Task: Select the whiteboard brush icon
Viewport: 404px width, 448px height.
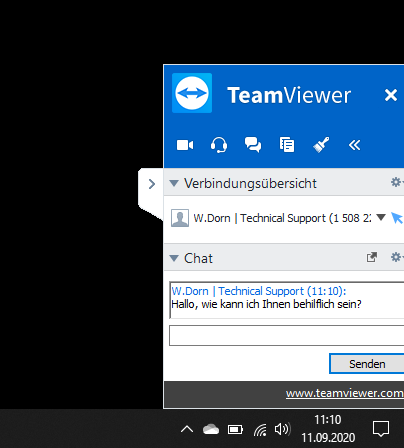Action: [321, 145]
